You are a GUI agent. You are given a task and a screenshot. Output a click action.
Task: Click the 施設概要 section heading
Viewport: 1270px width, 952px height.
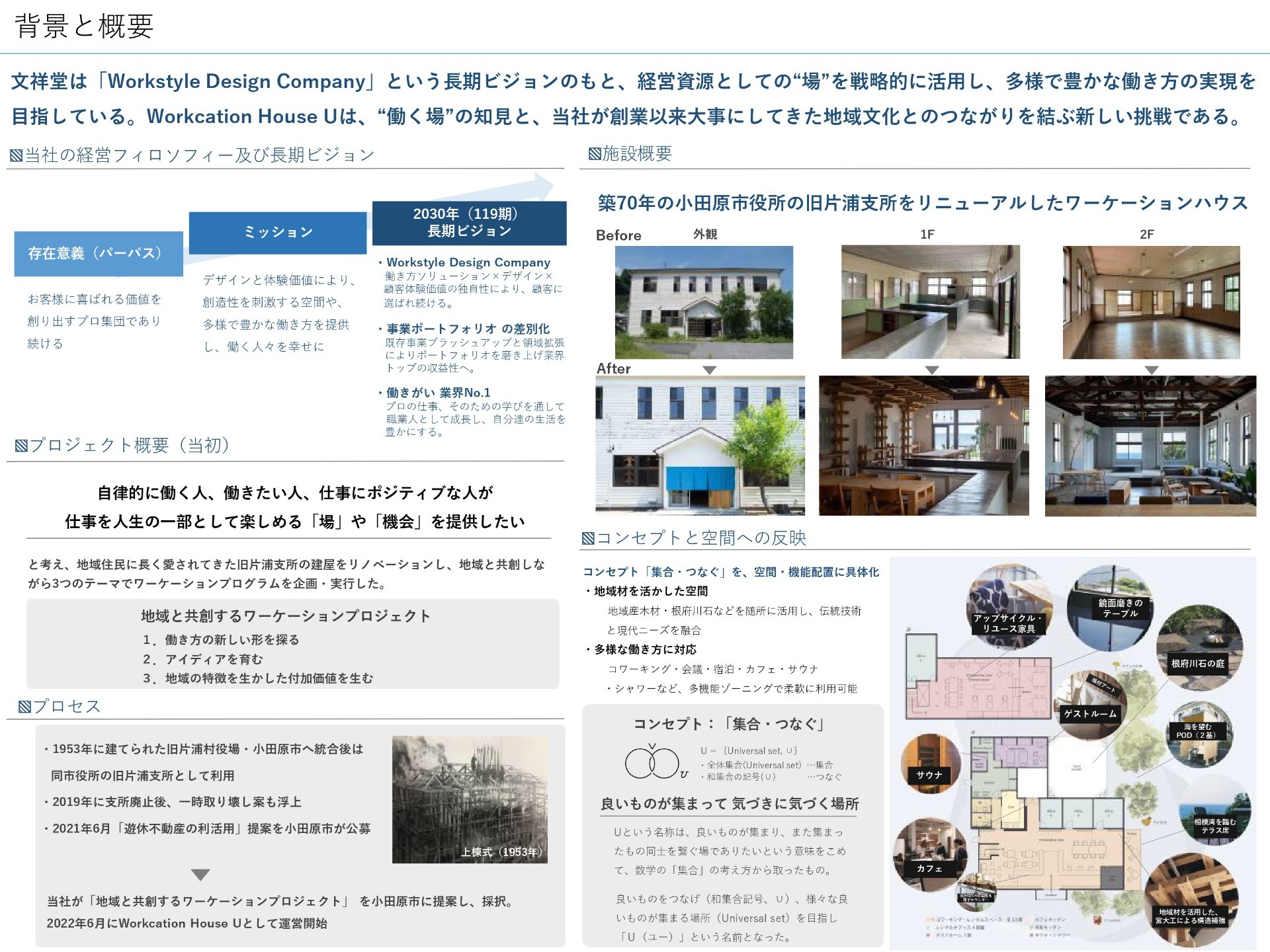[x=630, y=154]
